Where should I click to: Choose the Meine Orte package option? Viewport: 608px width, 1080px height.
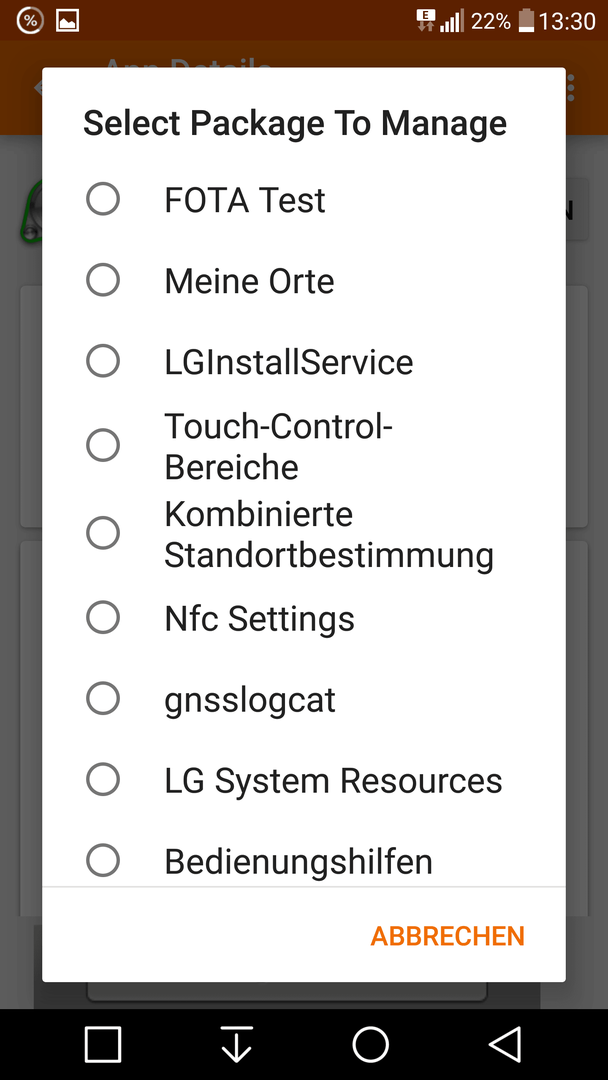[x=304, y=280]
